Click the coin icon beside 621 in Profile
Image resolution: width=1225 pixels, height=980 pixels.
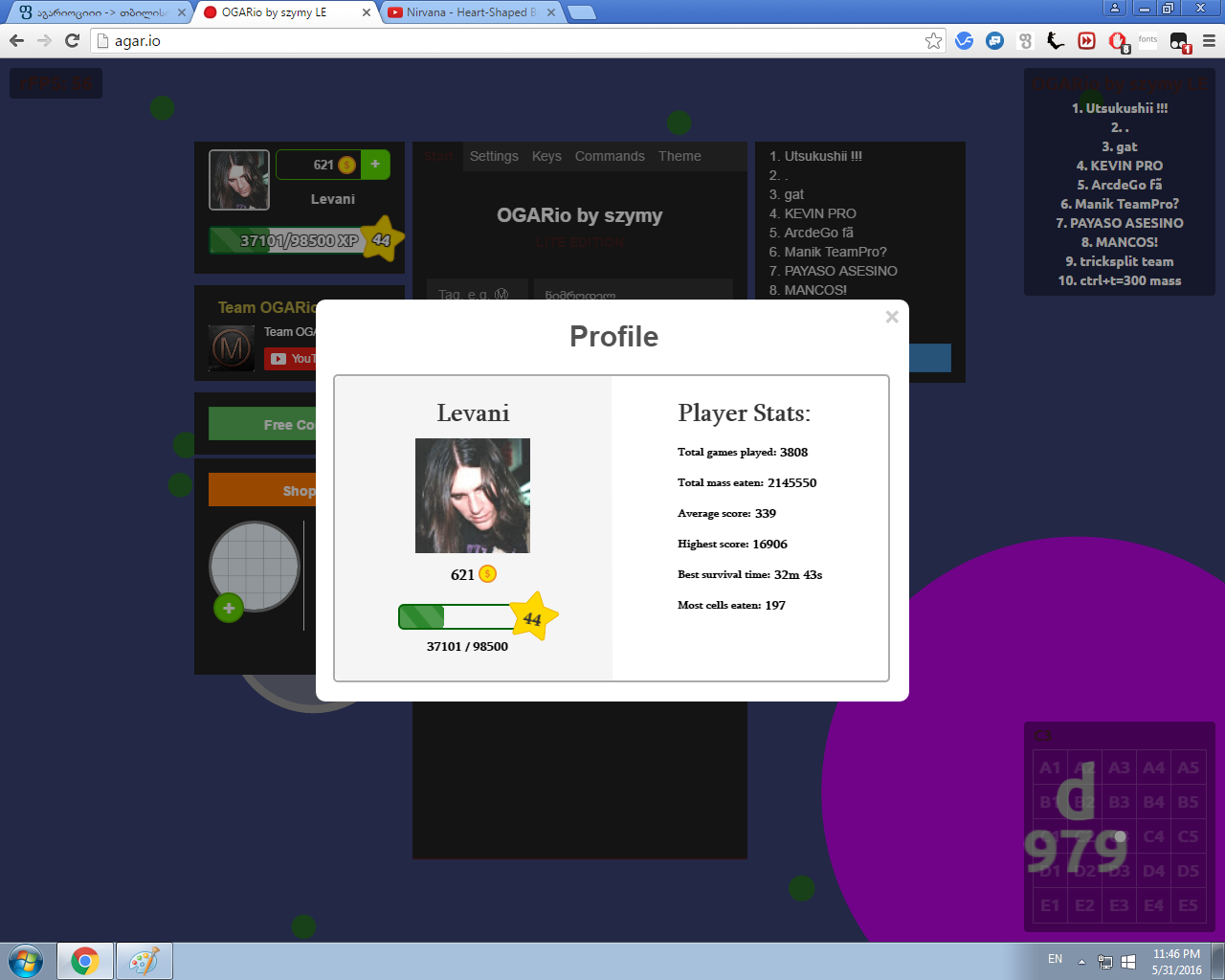click(x=487, y=574)
